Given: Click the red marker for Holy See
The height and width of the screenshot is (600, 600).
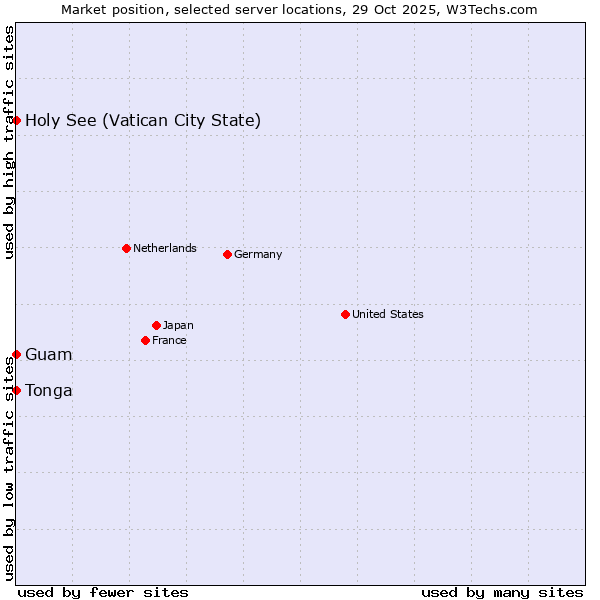Looking at the screenshot, I should coord(17,121).
